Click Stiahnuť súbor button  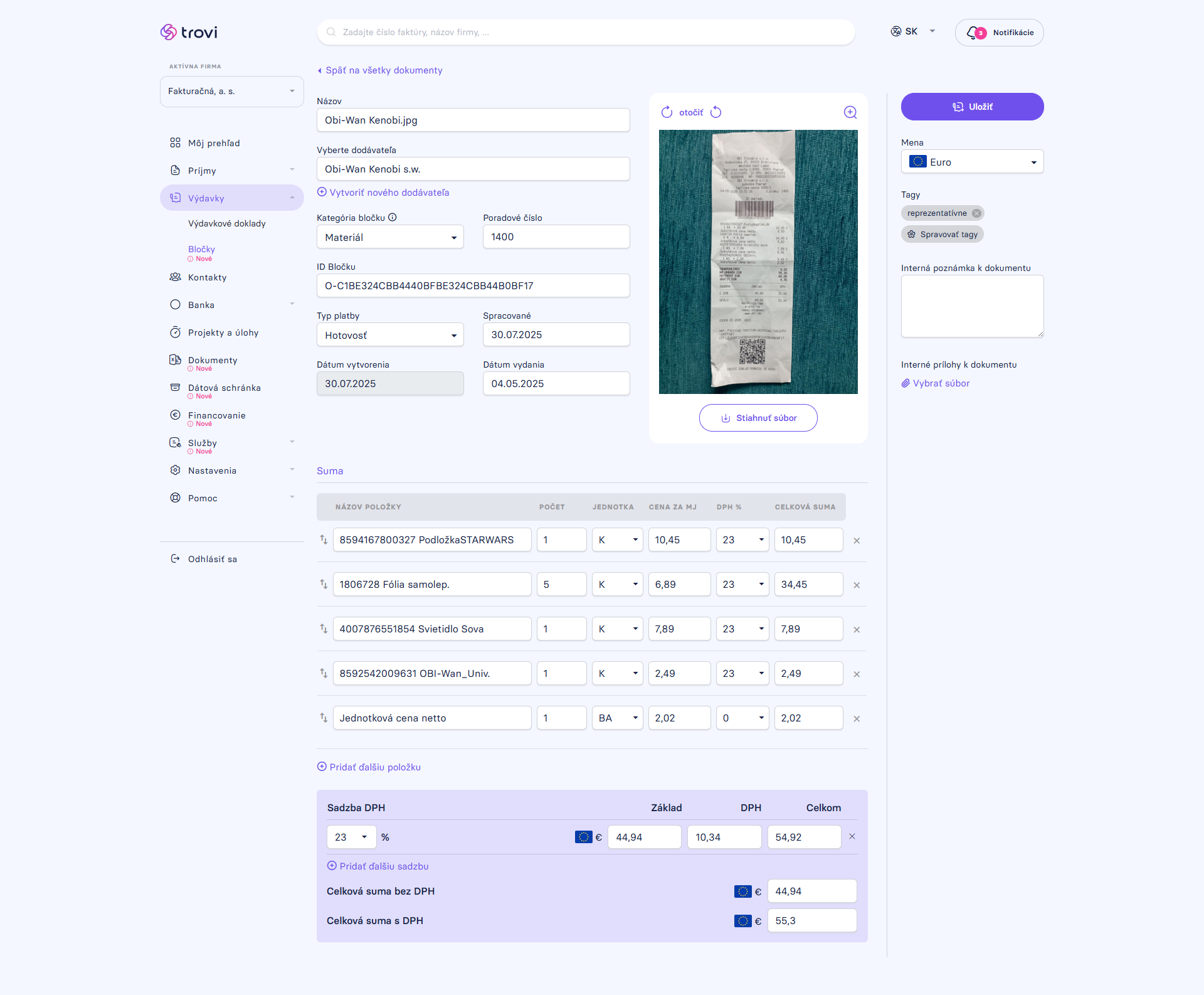(758, 418)
